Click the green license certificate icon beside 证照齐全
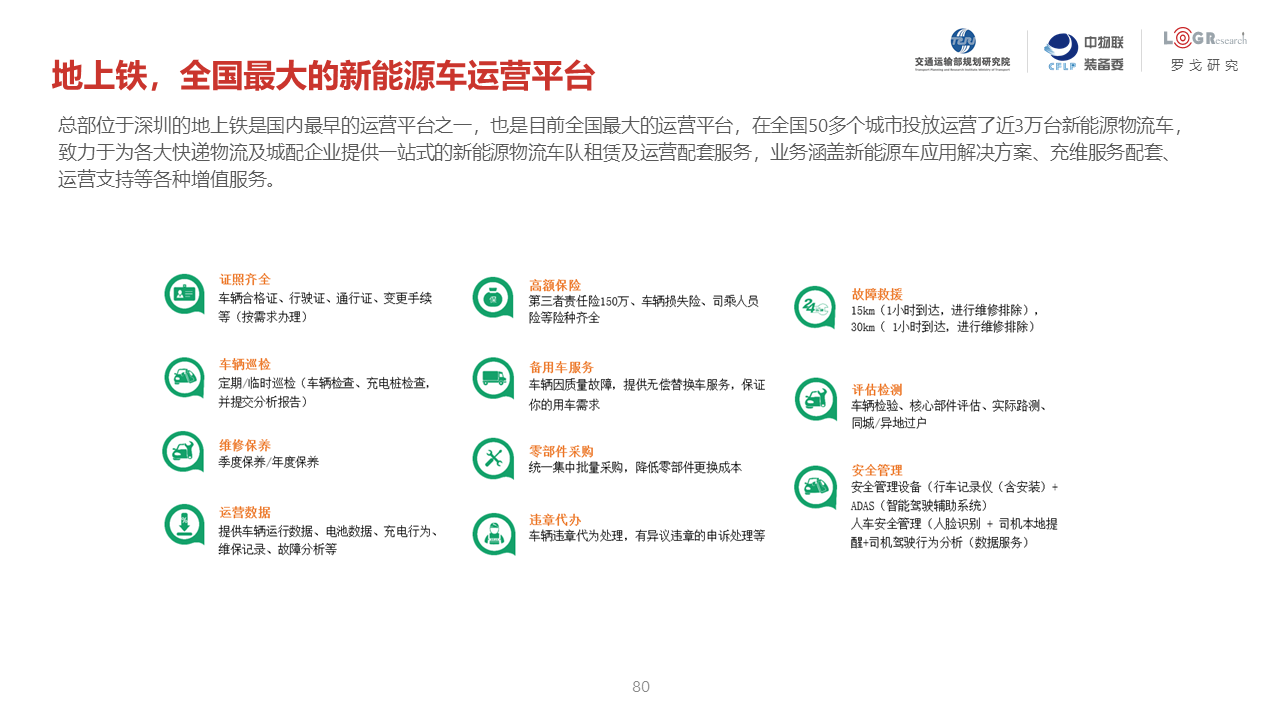The height and width of the screenshot is (720, 1280). point(185,295)
